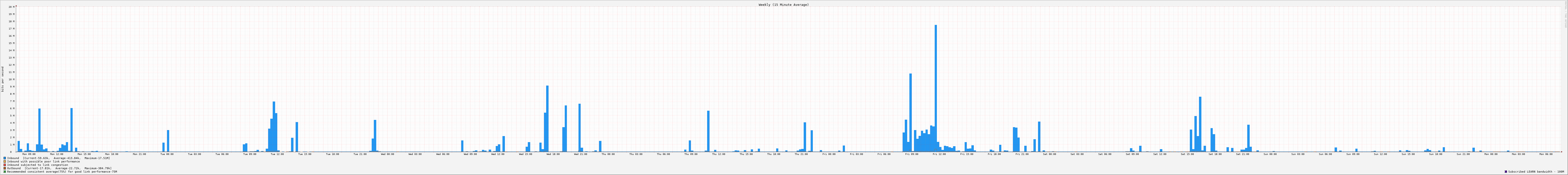
Task: Click the Inbound current, average, maximum statistics text
Action: [x=66, y=158]
